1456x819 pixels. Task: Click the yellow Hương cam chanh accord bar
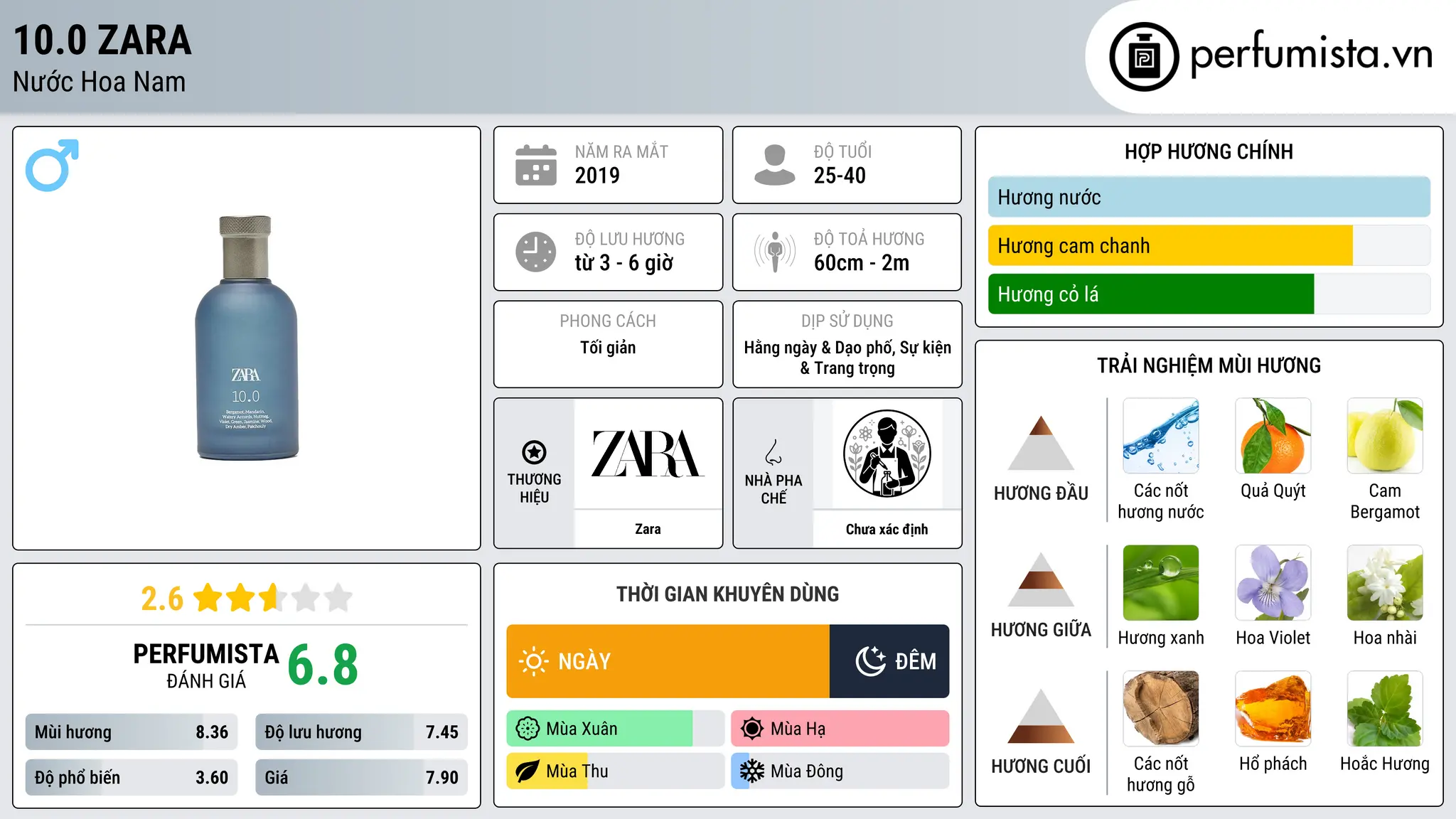1170,246
